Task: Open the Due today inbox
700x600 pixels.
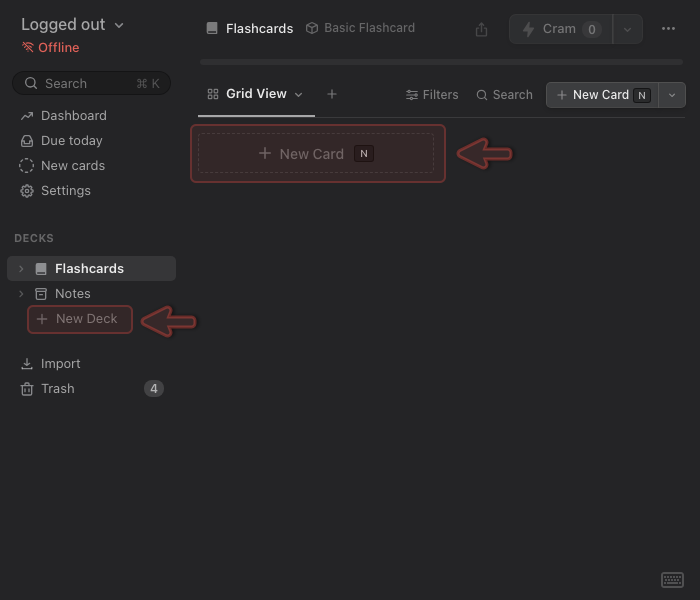Action: (x=71, y=141)
